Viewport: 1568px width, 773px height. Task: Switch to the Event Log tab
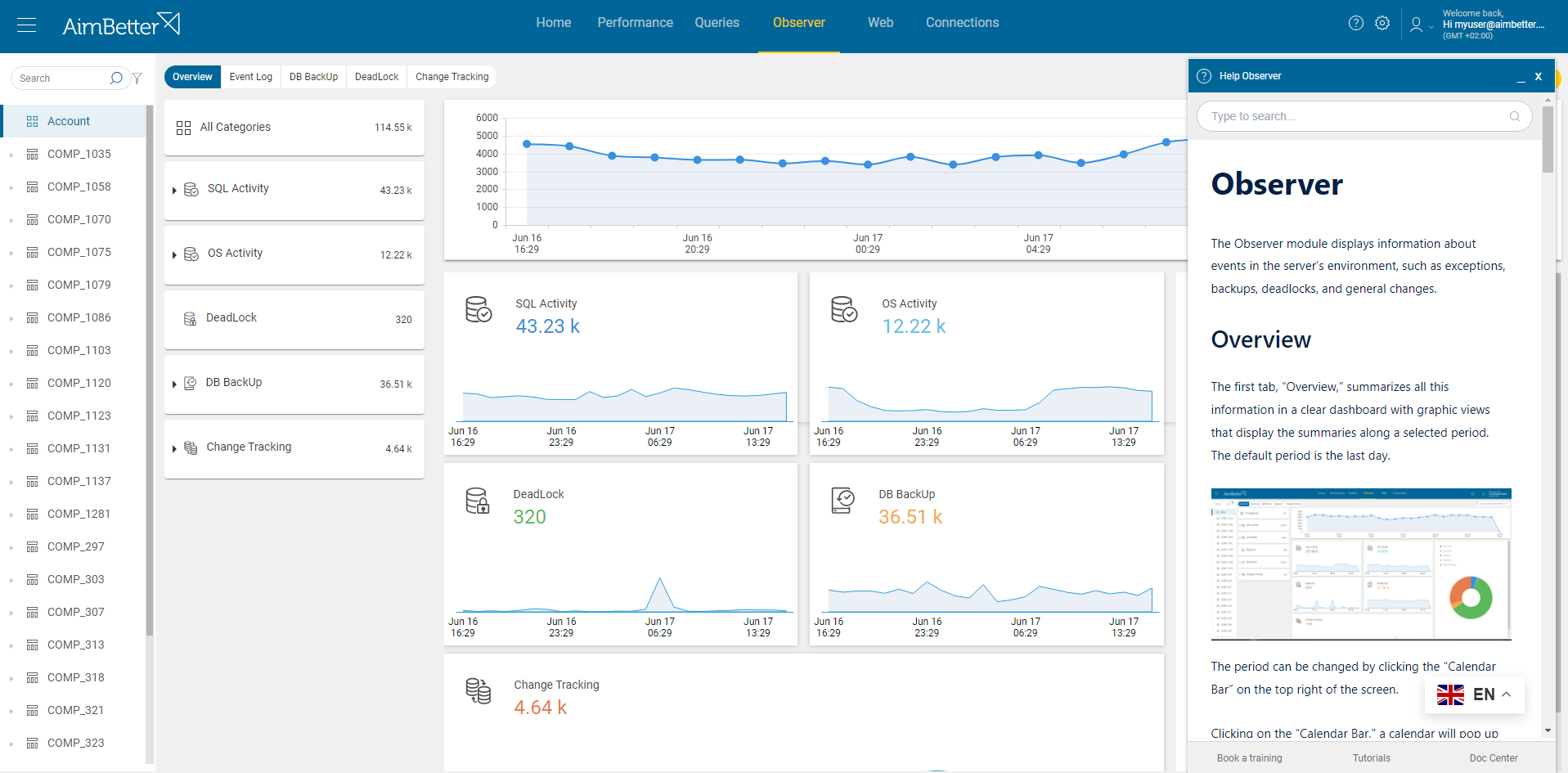click(250, 77)
